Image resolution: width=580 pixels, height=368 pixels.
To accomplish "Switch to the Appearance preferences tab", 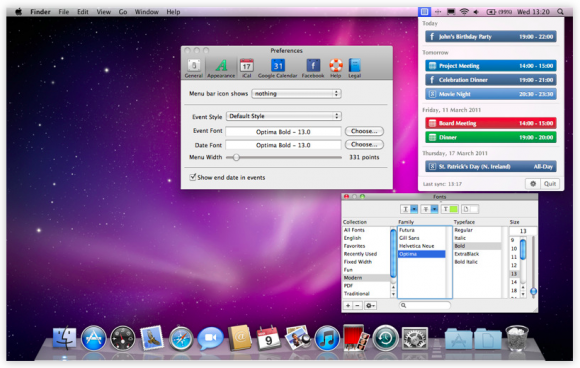I will (x=221, y=68).
